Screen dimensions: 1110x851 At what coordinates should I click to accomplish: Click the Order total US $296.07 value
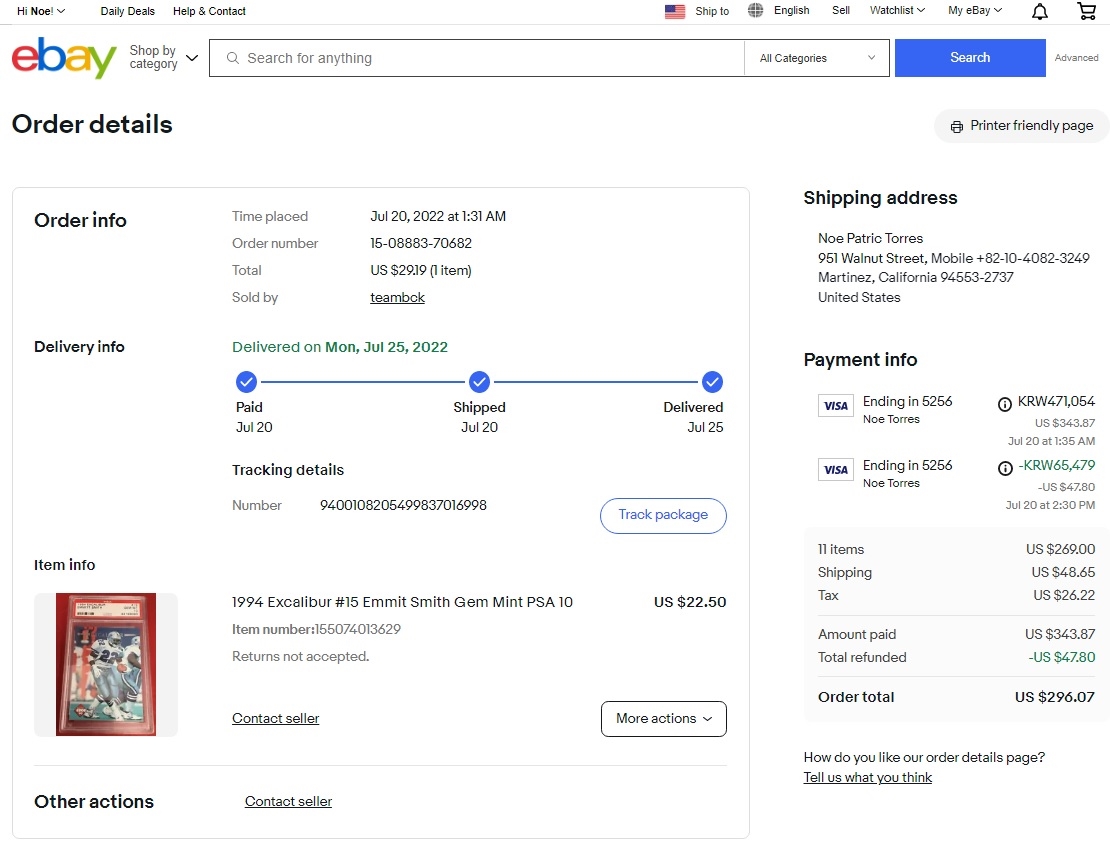1054,697
